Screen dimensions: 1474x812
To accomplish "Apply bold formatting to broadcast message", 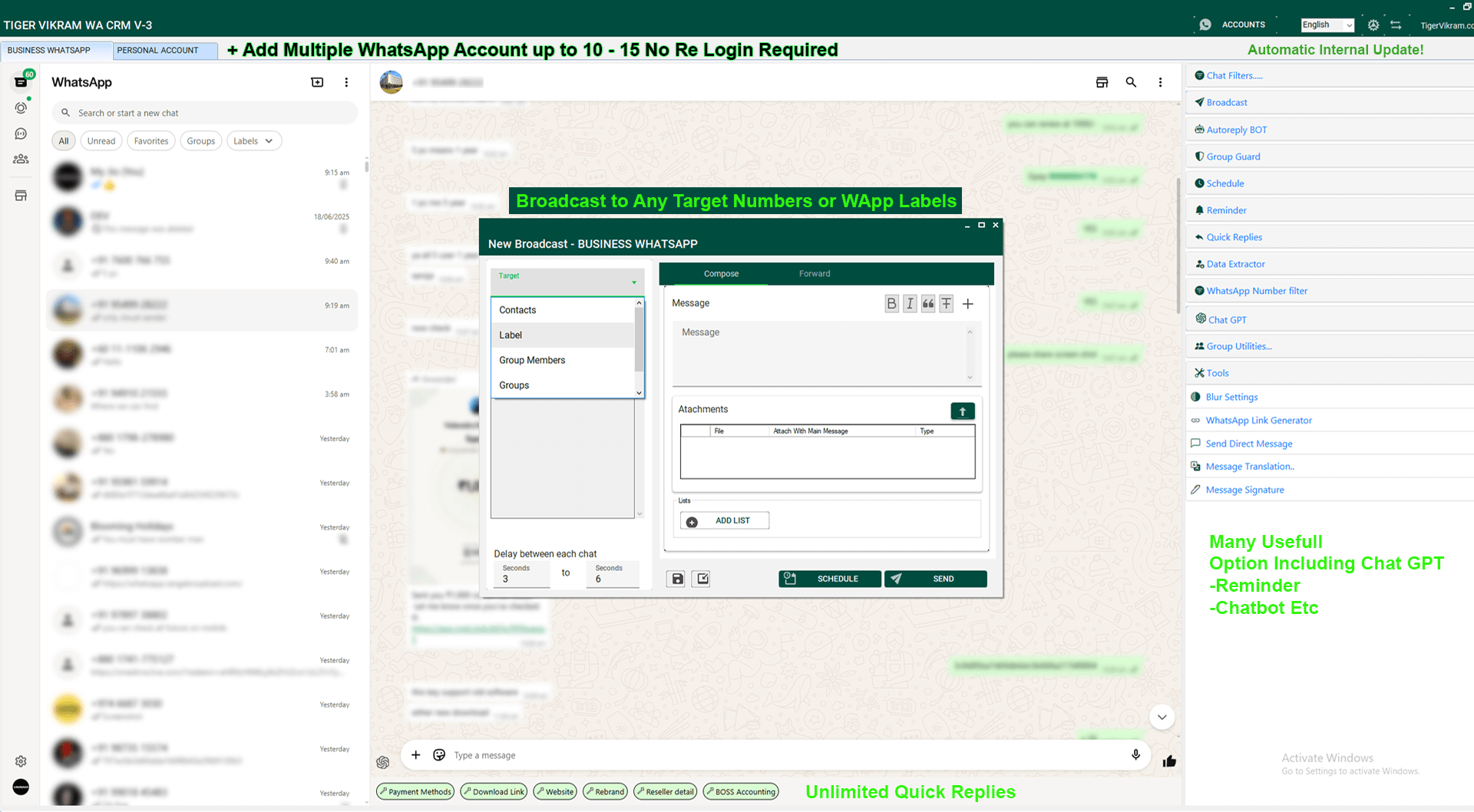I will coord(891,303).
